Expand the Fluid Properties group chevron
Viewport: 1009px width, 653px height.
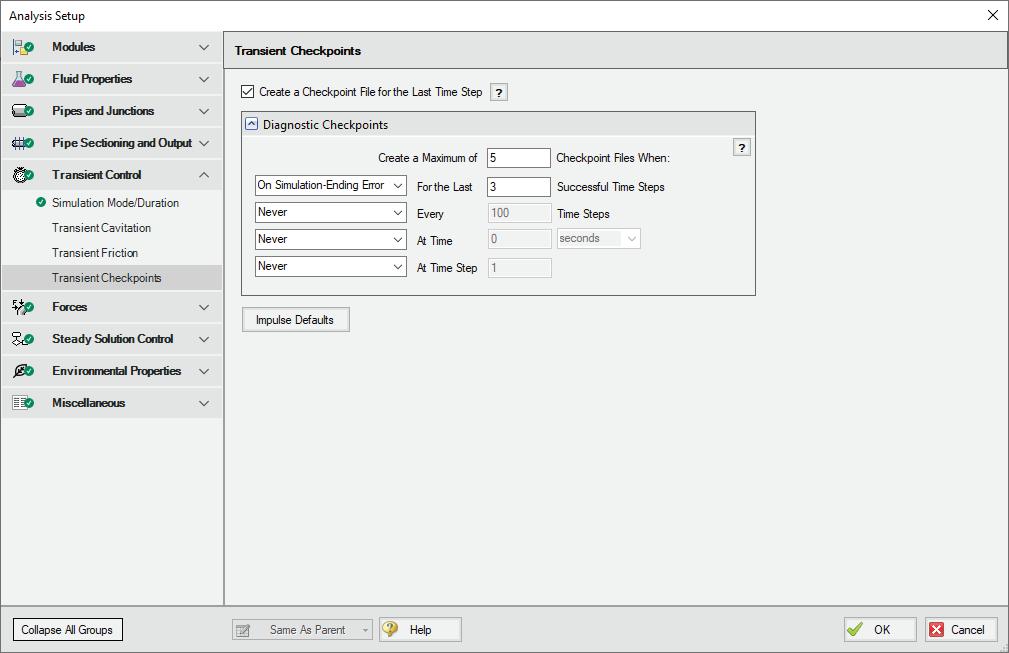click(204, 79)
